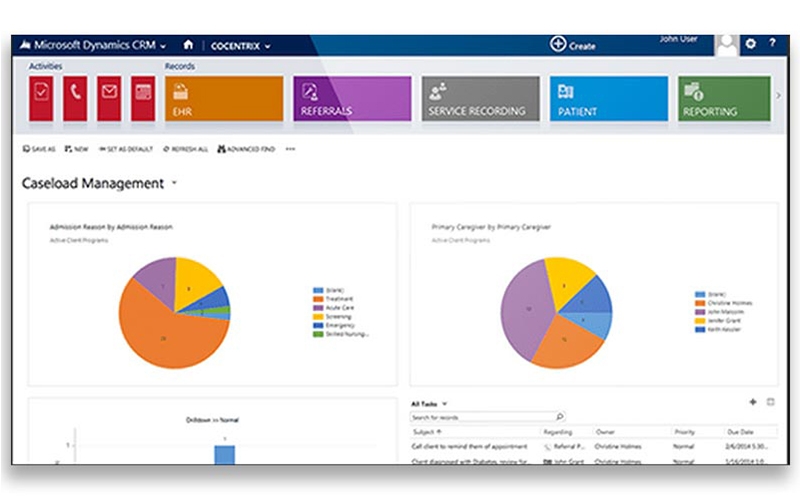Click the Screening legend entry
The height and width of the screenshot is (500, 800).
tap(332, 316)
